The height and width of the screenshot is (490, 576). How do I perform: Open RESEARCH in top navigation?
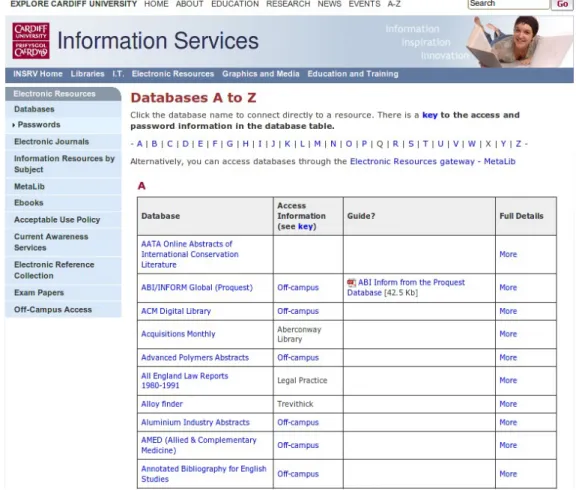tap(288, 4)
